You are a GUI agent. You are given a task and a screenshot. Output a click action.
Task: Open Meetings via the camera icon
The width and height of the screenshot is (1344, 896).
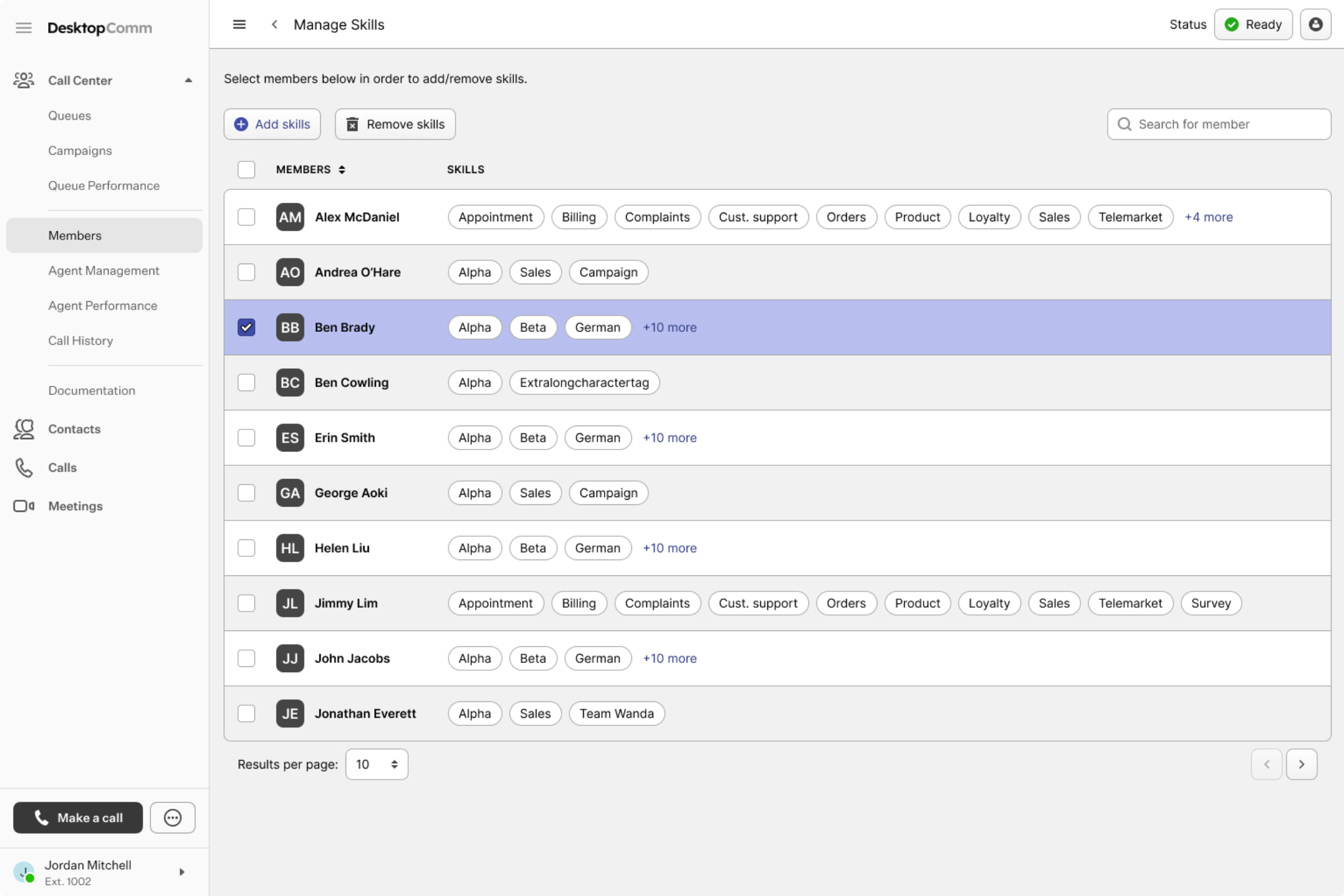(24, 506)
